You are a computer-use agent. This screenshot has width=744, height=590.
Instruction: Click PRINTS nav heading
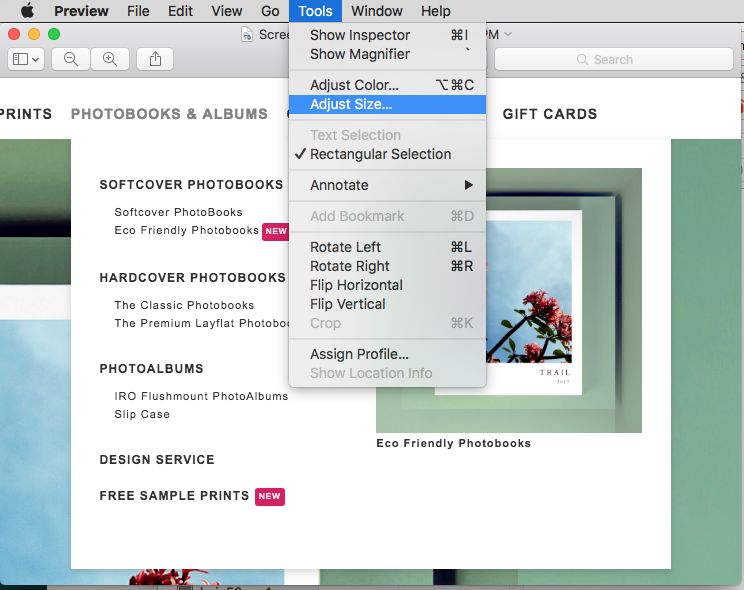click(x=26, y=114)
